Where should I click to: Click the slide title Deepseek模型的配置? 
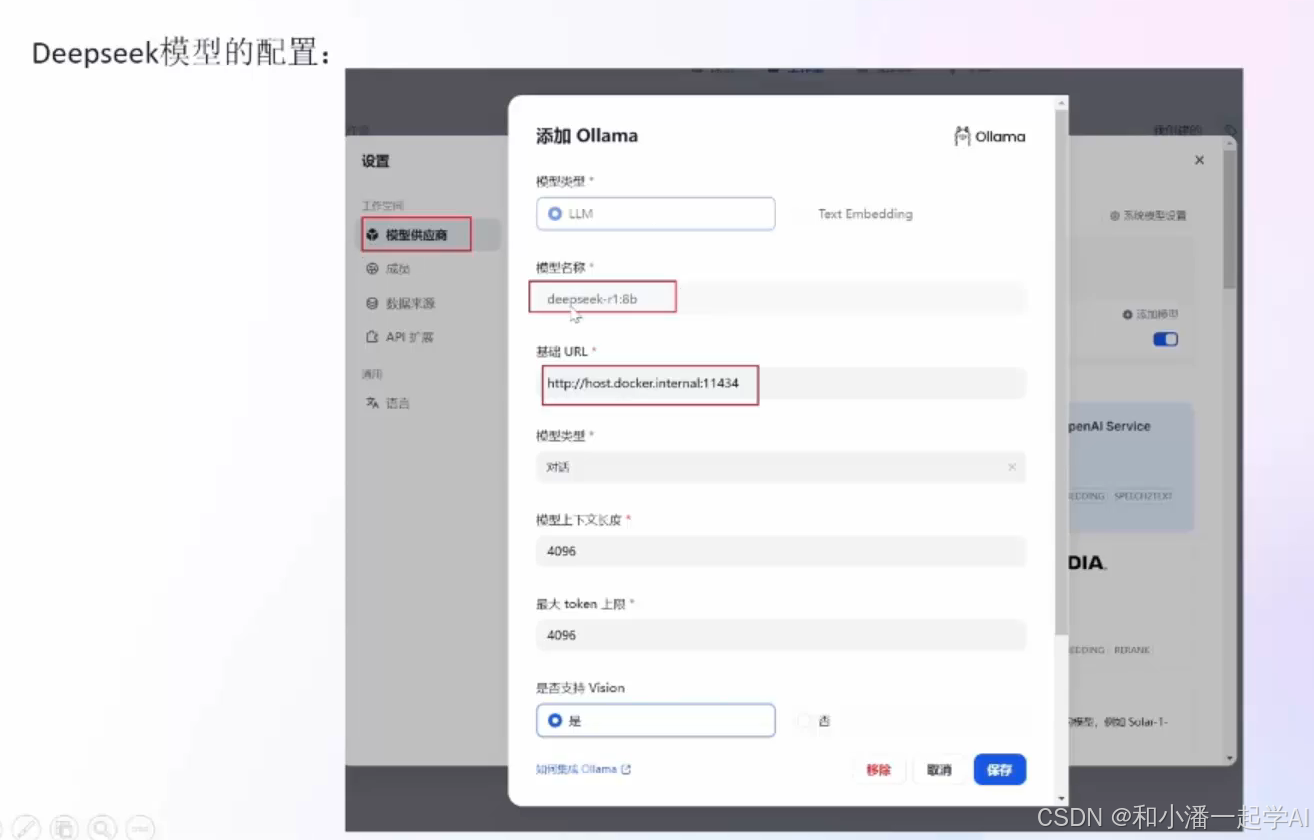tap(181, 52)
